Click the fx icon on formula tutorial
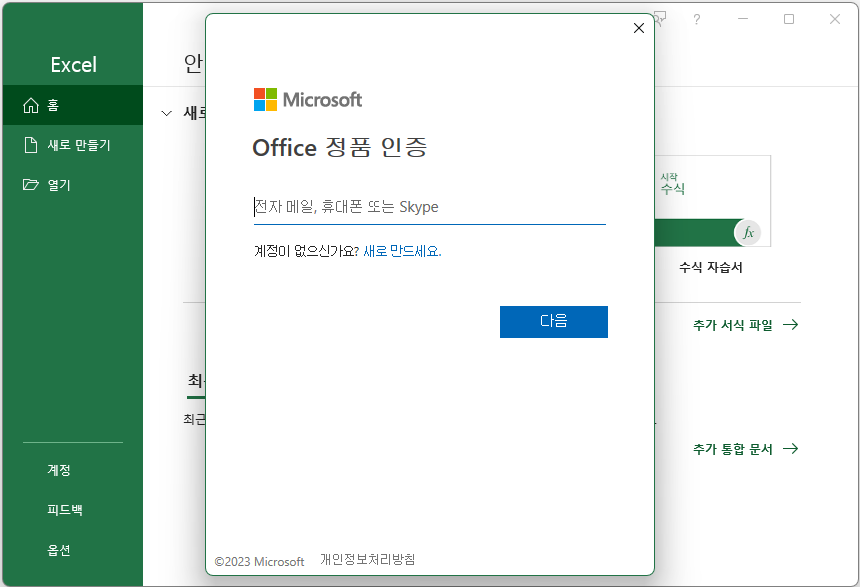The image size is (860, 587). click(748, 233)
